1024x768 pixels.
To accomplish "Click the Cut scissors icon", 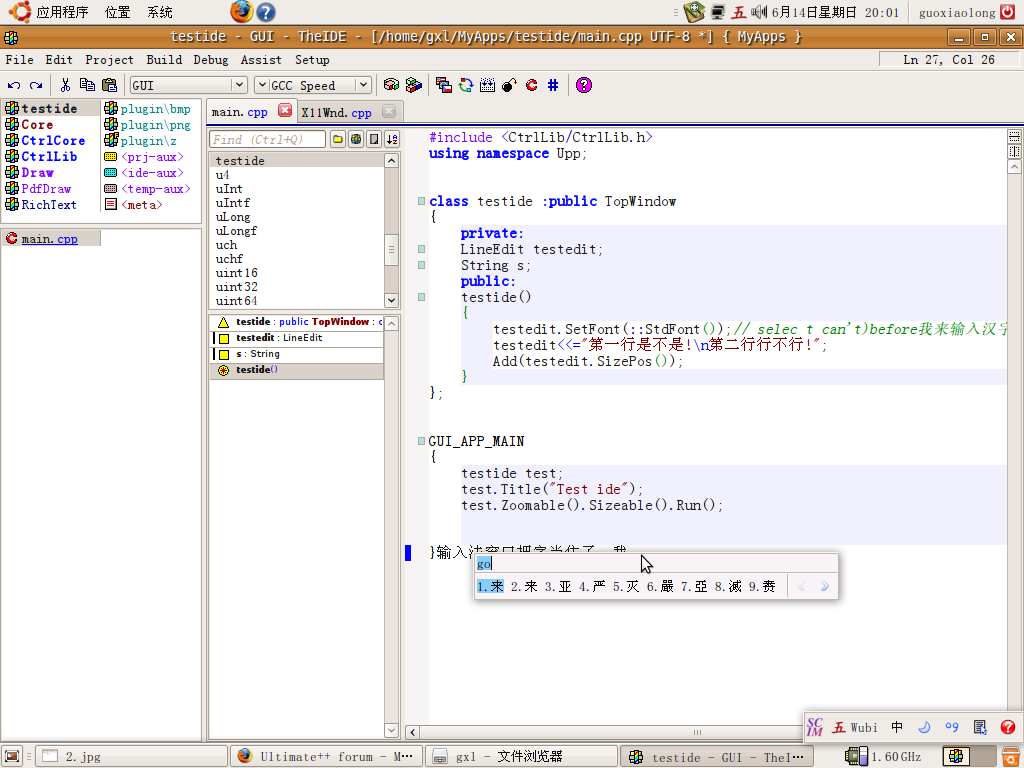I will (66, 86).
